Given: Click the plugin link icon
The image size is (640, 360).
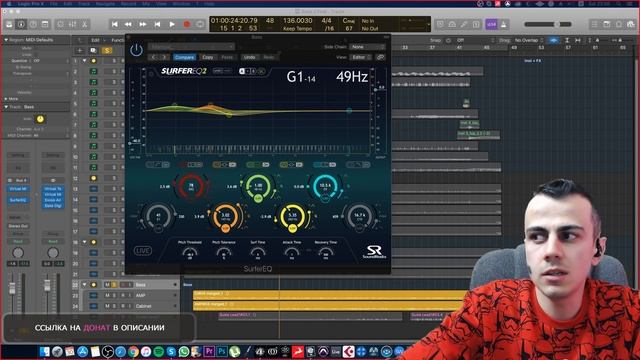Looking at the screenshot, I should (380, 57).
